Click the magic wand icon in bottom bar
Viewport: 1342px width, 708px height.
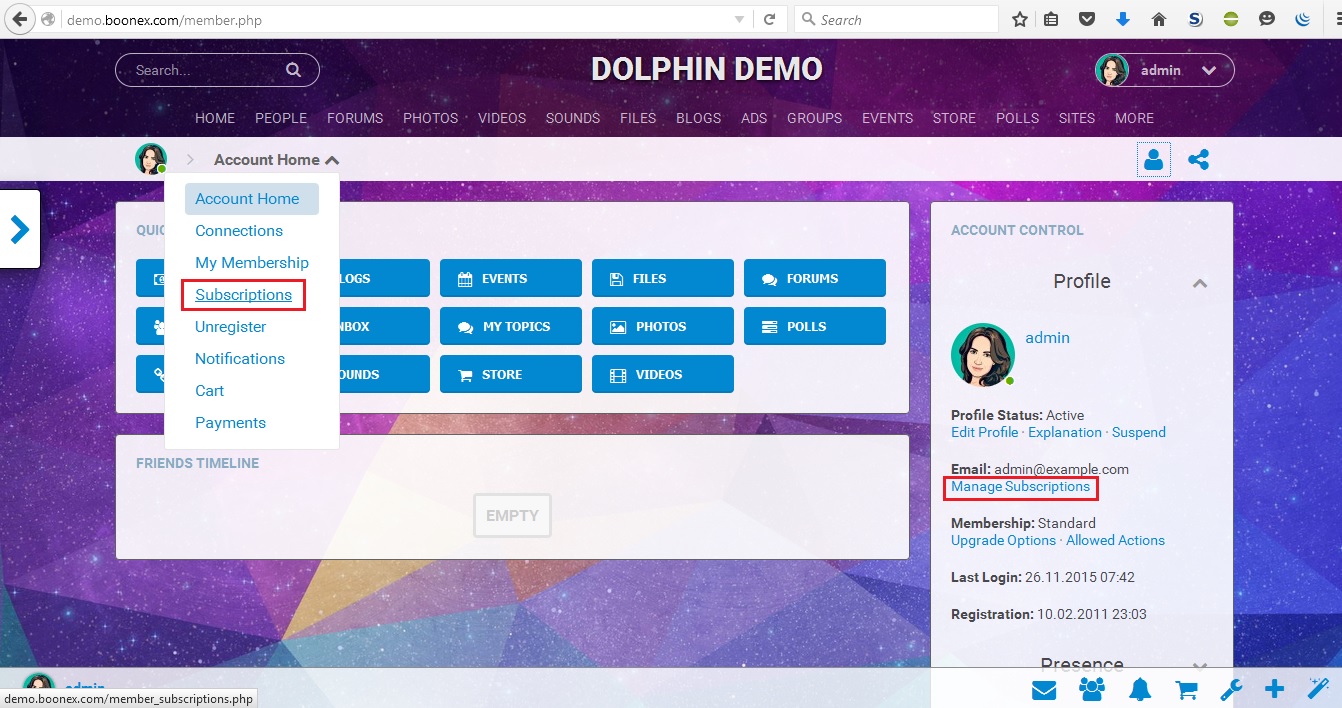click(x=1318, y=689)
